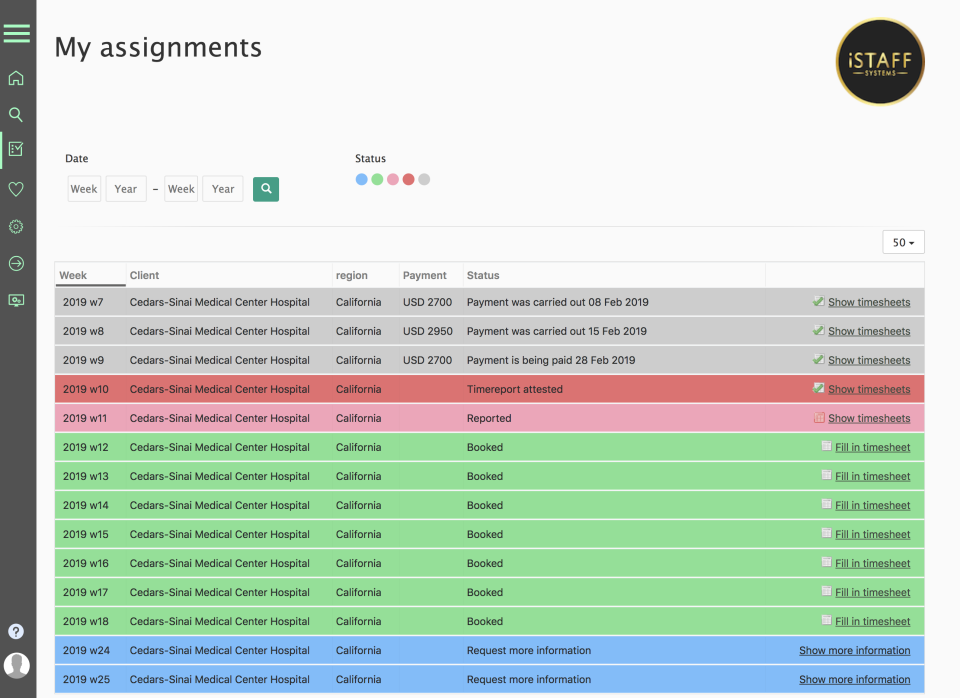Click 'Payment is being paid 28 Feb 2019'

[x=550, y=360]
